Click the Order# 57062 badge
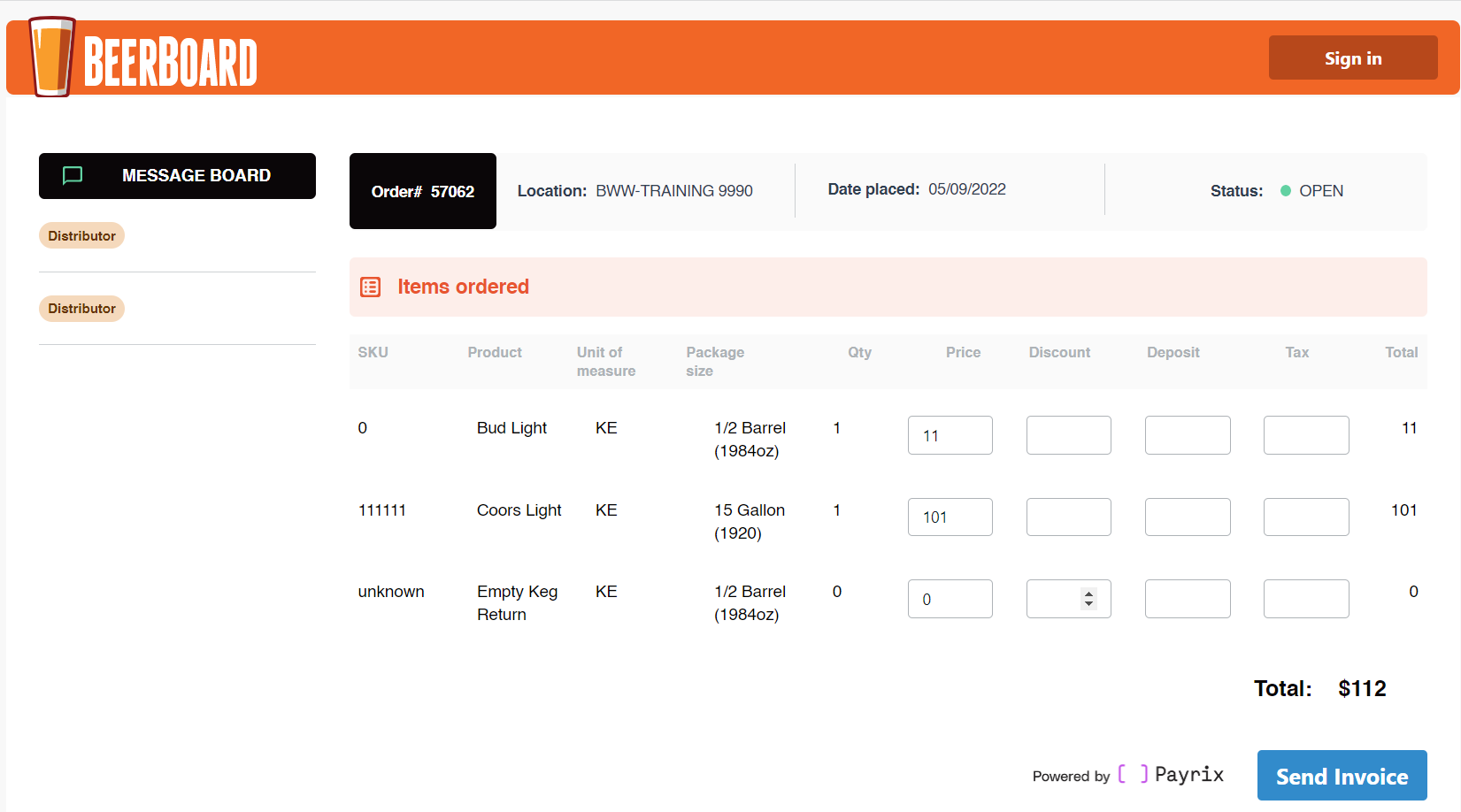The width and height of the screenshot is (1461, 812). pyautogui.click(x=422, y=191)
